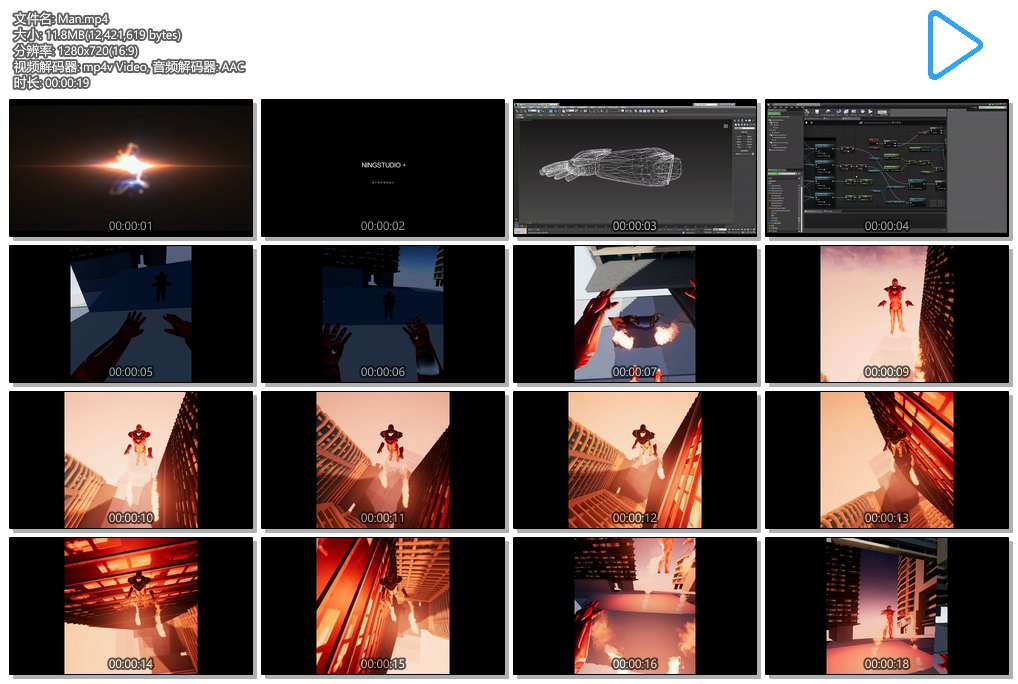Open the frame thumbnail stamped 00:00:16

pyautogui.click(x=635, y=606)
